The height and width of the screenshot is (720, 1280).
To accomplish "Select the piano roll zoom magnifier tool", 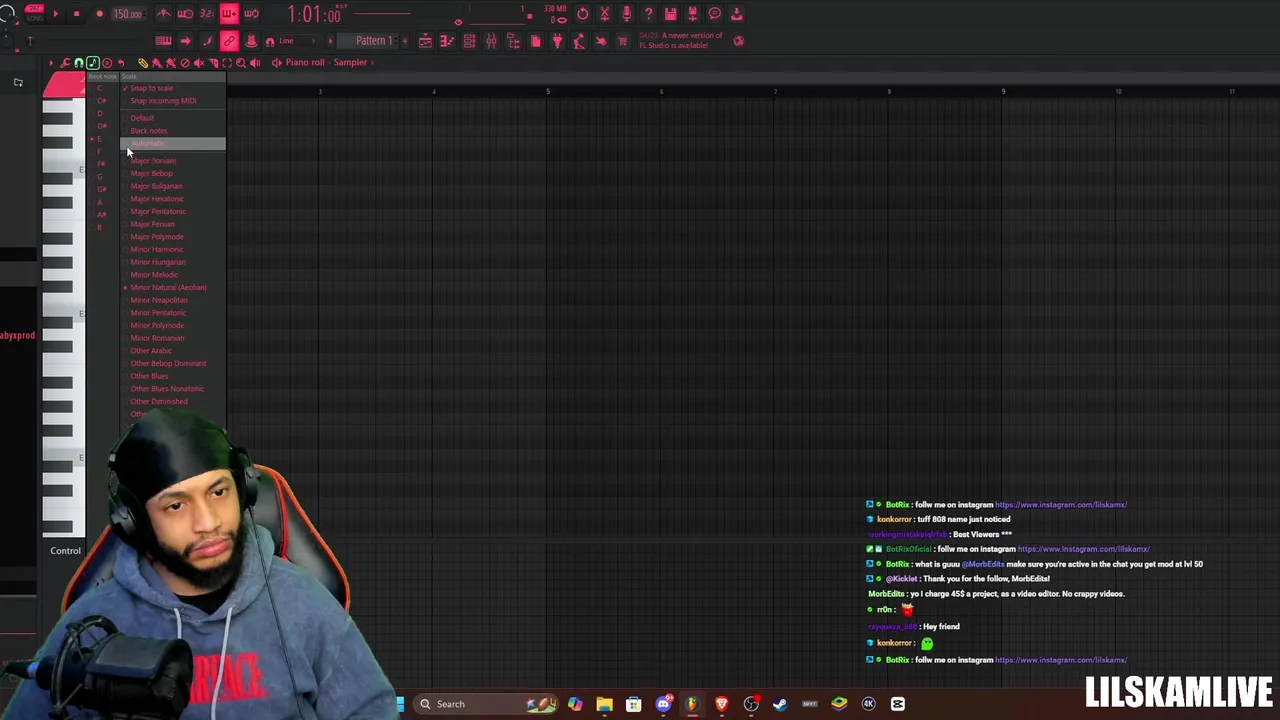I will point(241,63).
